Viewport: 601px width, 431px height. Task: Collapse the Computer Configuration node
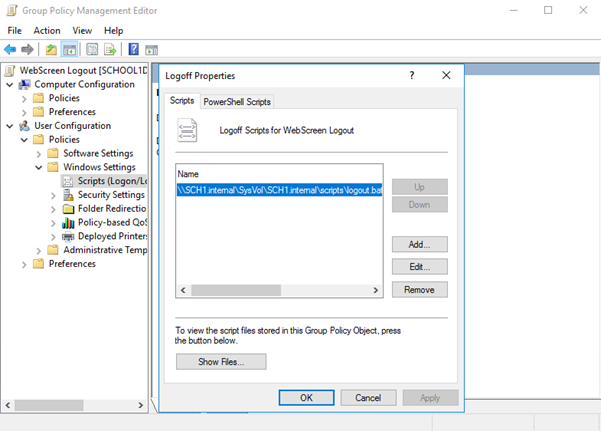point(10,84)
